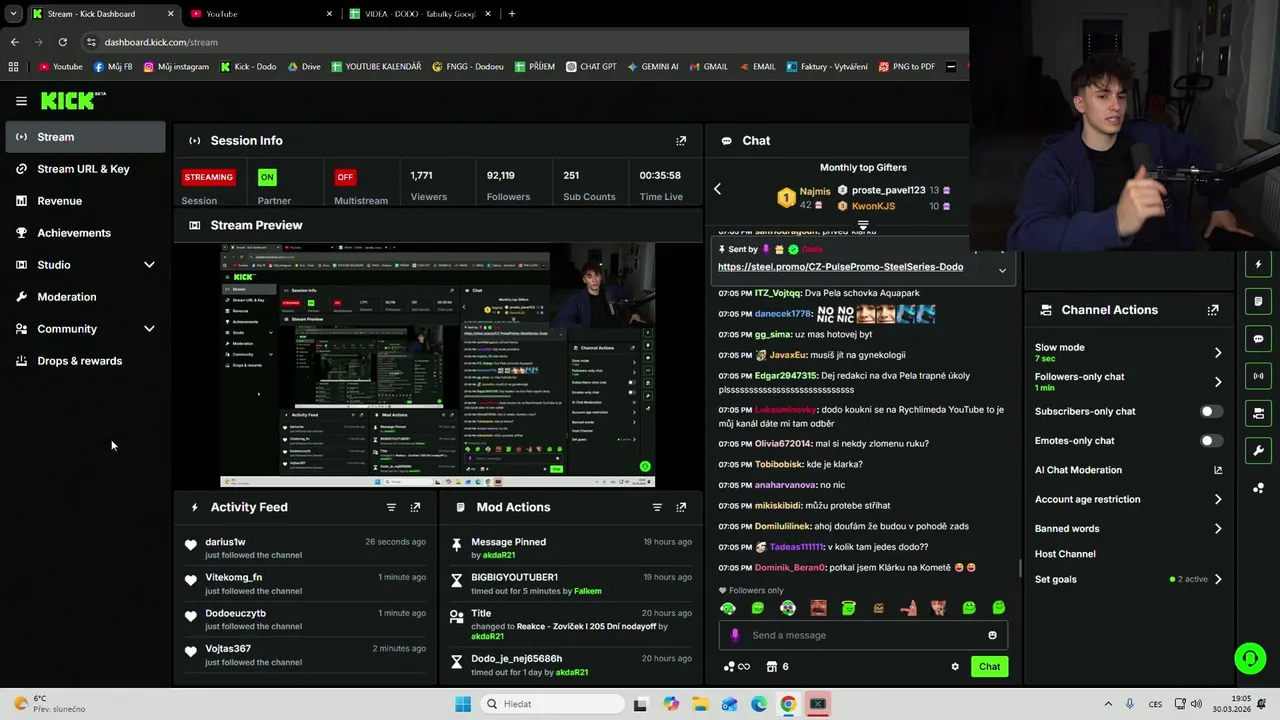This screenshot has height=720, width=1280.
Task: Open Banned words chevron
Action: point(1218,529)
